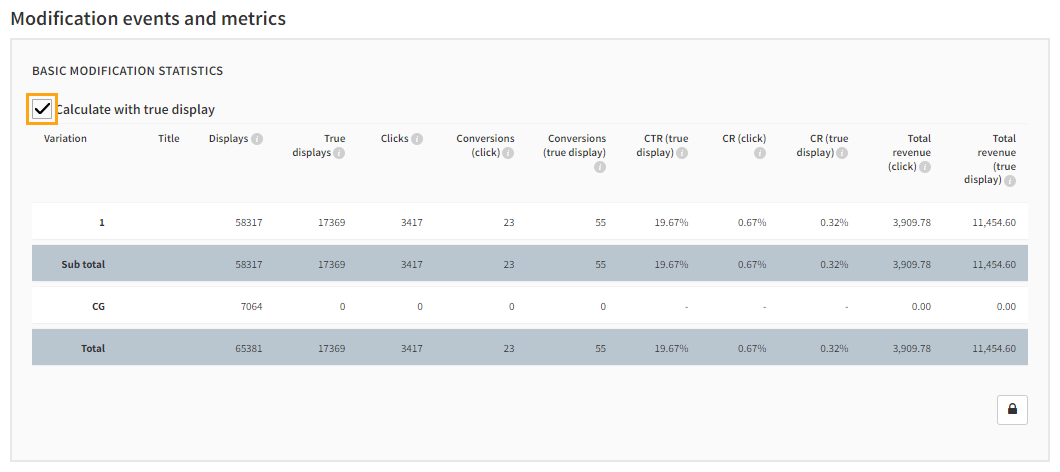This screenshot has width=1060, height=472.
Task: Click the CTR (true display) info icon
Action: (x=682, y=153)
